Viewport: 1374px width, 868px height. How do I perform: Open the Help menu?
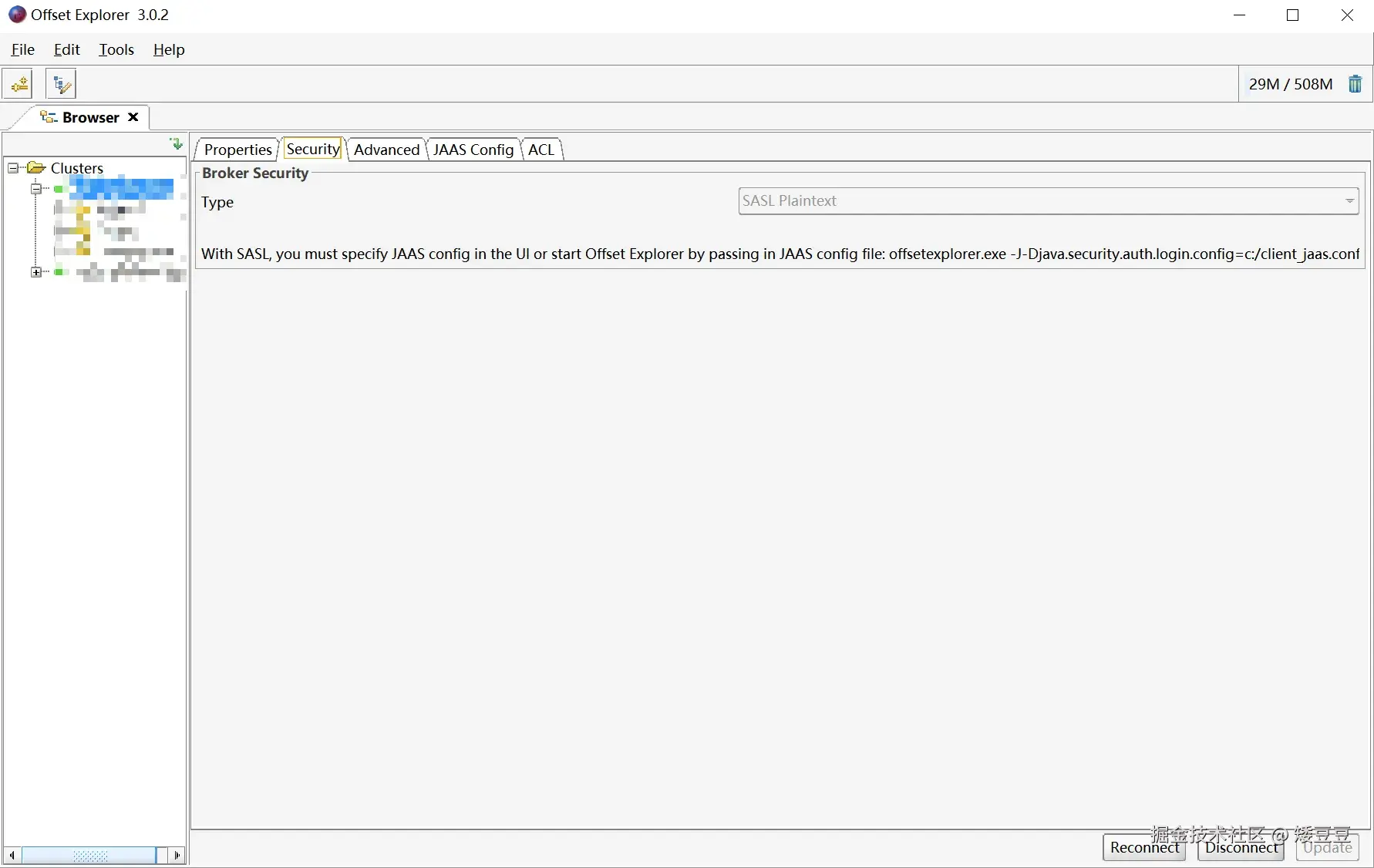coord(169,49)
